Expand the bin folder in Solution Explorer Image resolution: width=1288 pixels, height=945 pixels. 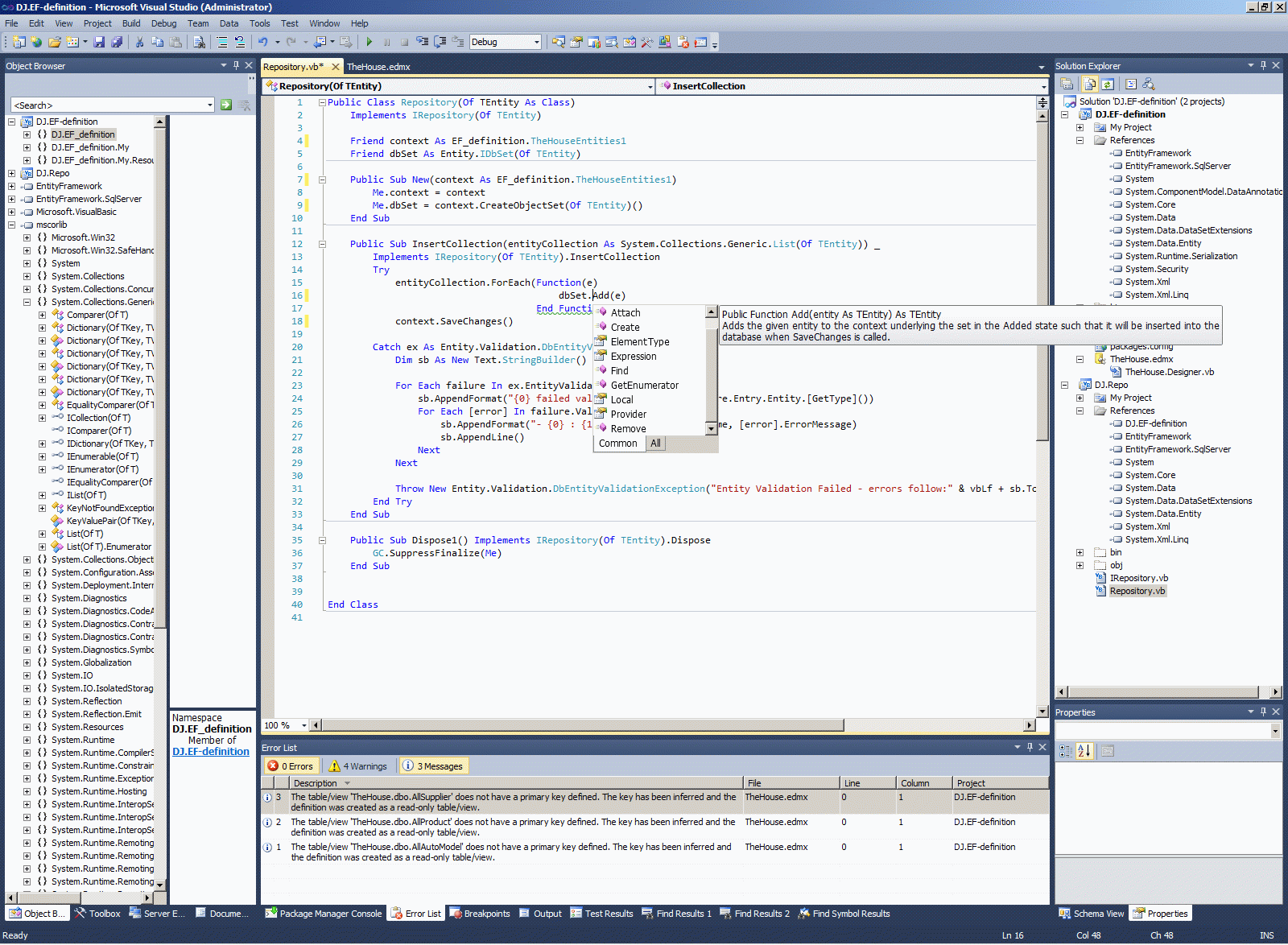[1080, 552]
